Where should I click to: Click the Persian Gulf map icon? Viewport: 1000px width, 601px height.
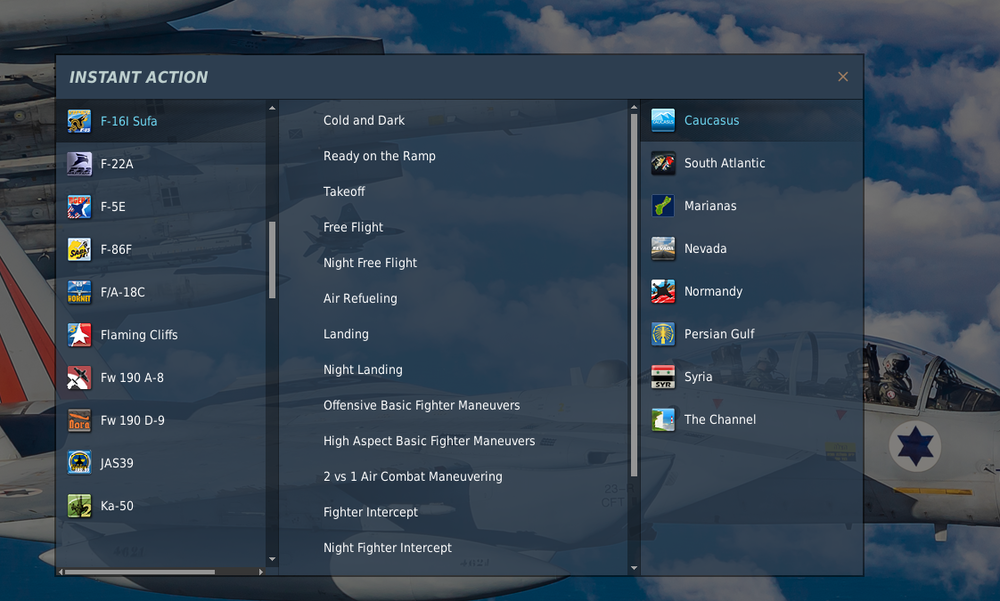tap(663, 334)
